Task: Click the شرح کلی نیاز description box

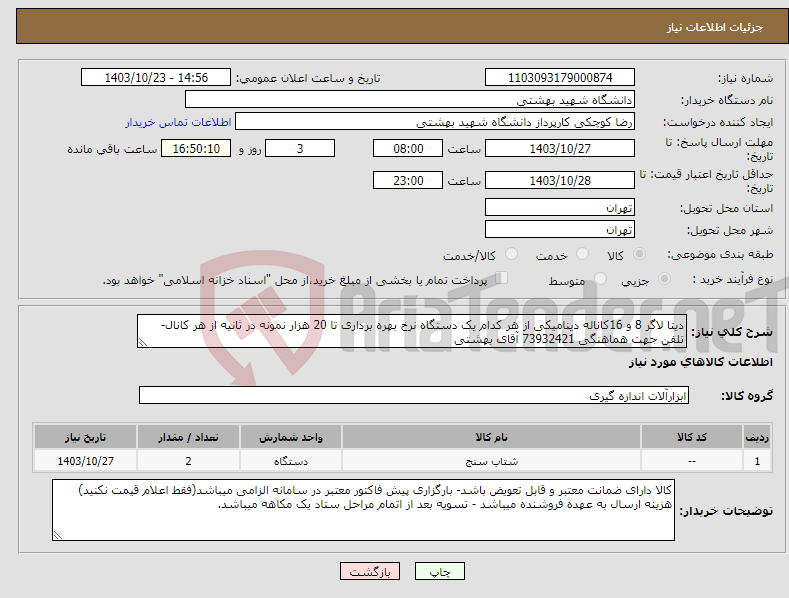Action: (x=411, y=331)
